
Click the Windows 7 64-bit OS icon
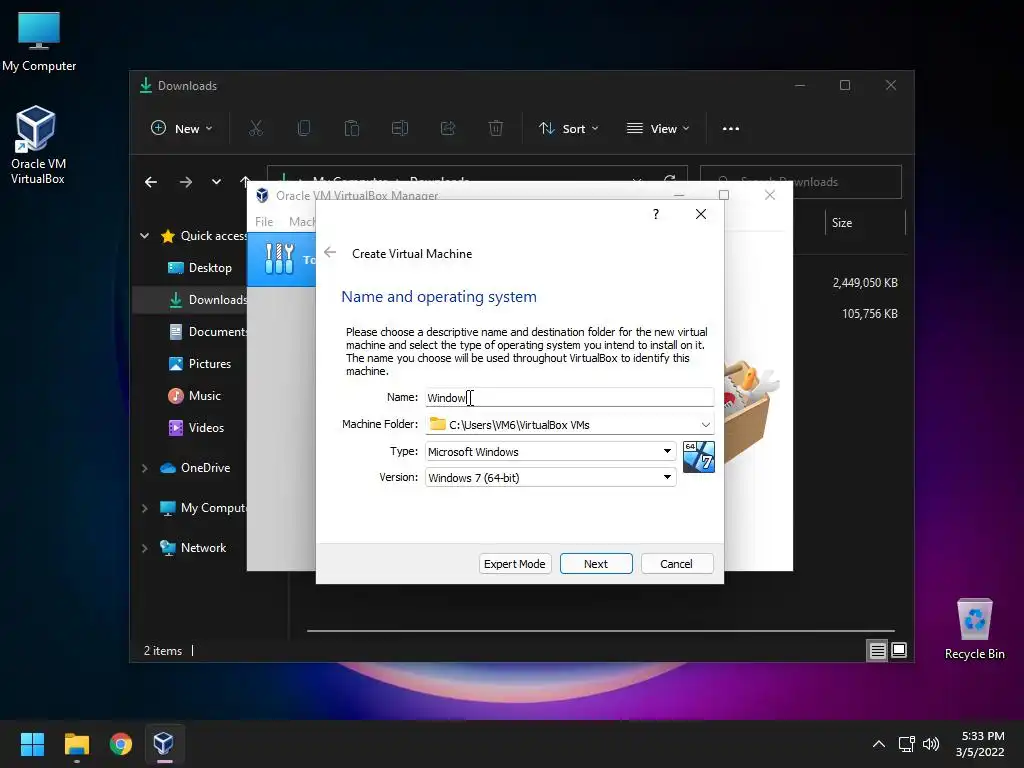point(698,456)
